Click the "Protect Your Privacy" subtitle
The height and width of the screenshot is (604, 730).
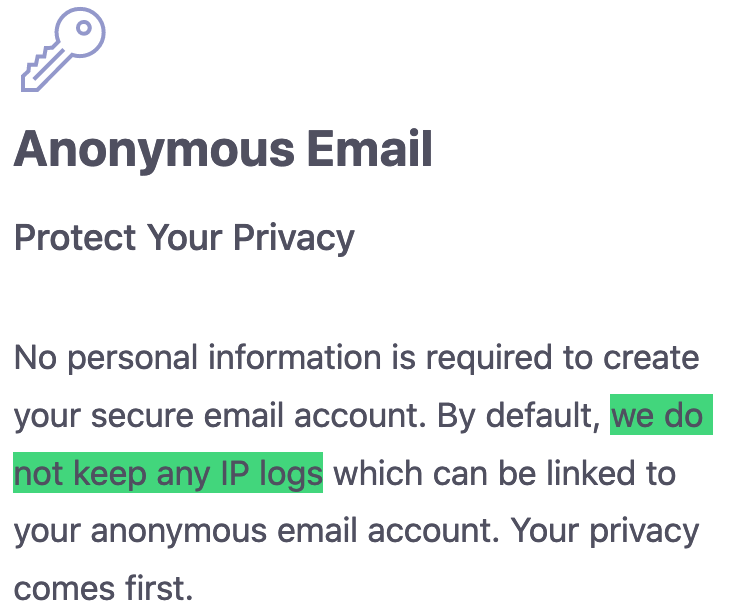tap(184, 239)
